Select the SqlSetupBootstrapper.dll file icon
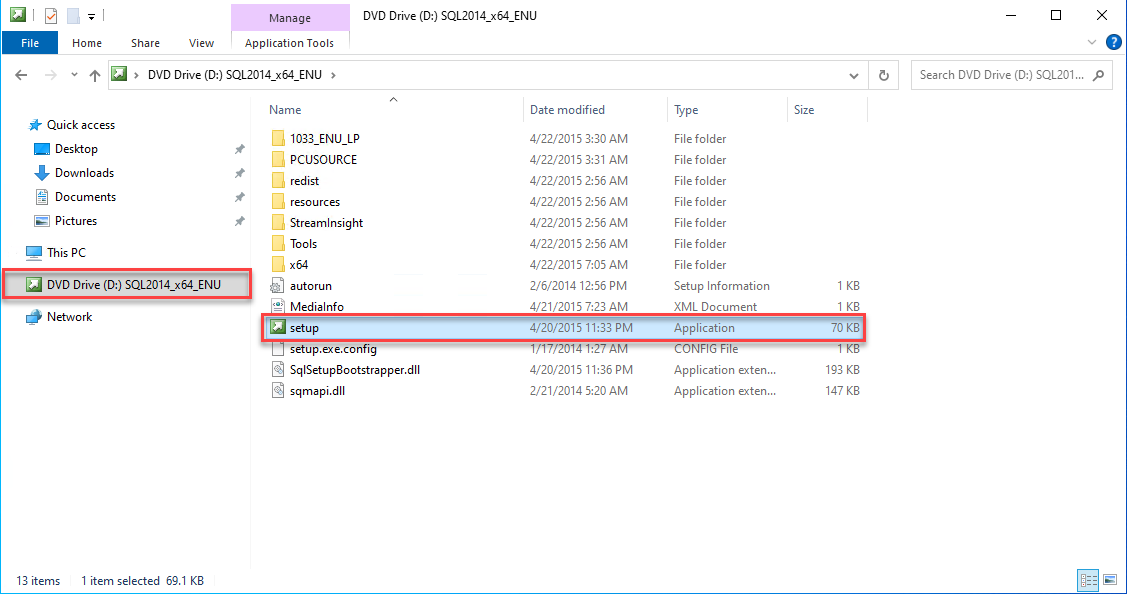Image resolution: width=1127 pixels, height=594 pixels. point(277,370)
